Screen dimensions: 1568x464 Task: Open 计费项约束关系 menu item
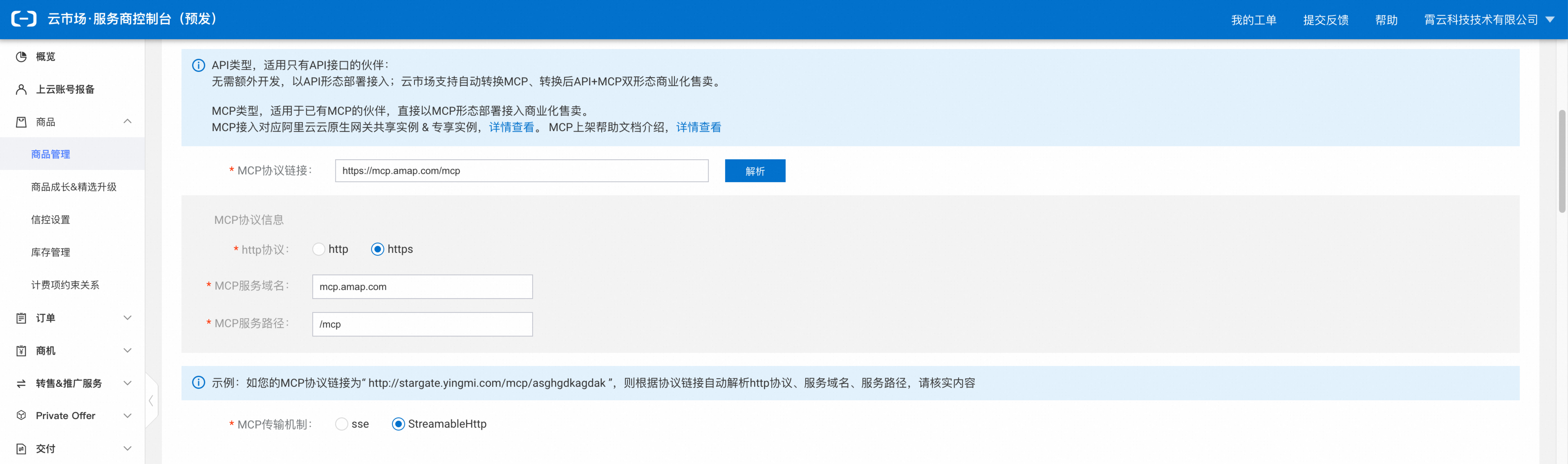(65, 285)
